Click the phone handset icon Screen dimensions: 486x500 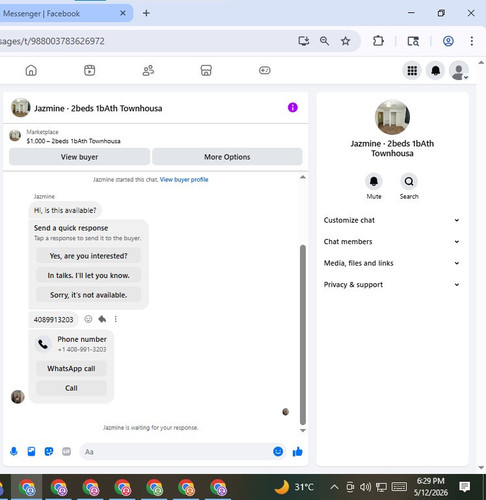pos(43,344)
